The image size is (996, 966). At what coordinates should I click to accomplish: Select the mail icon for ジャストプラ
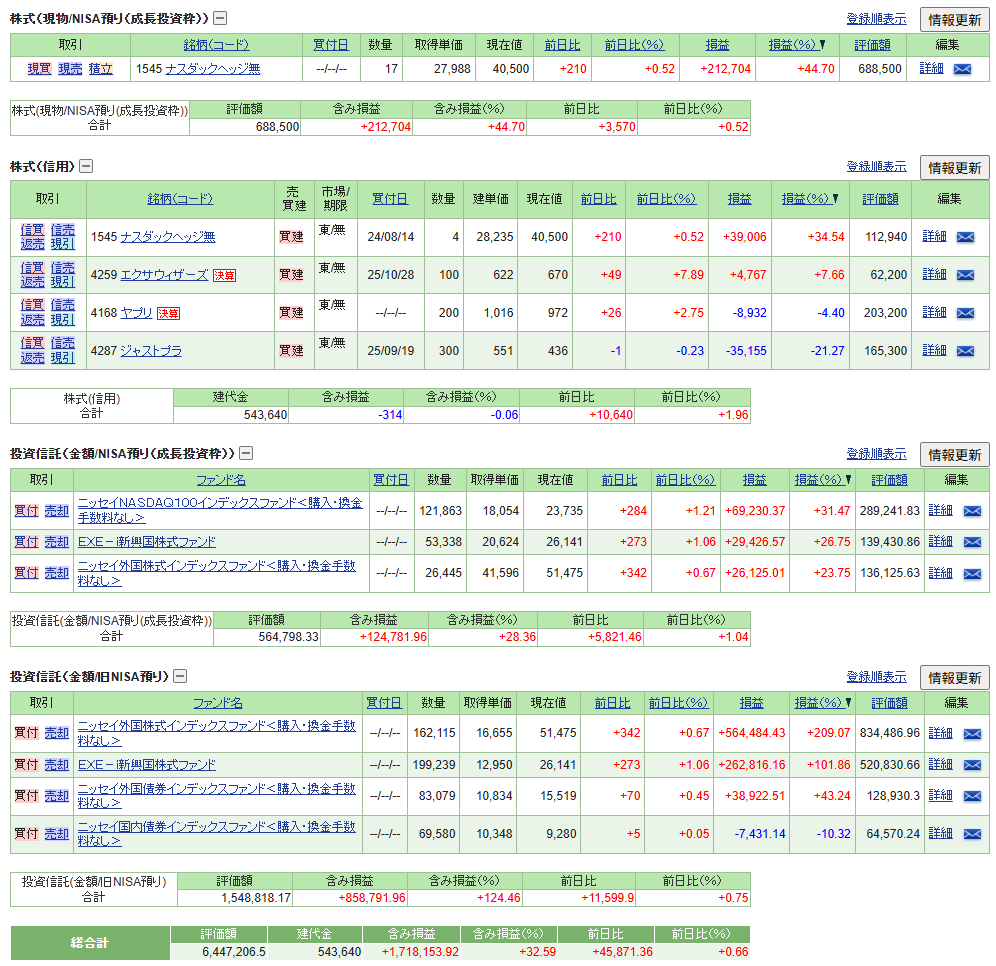(966, 351)
